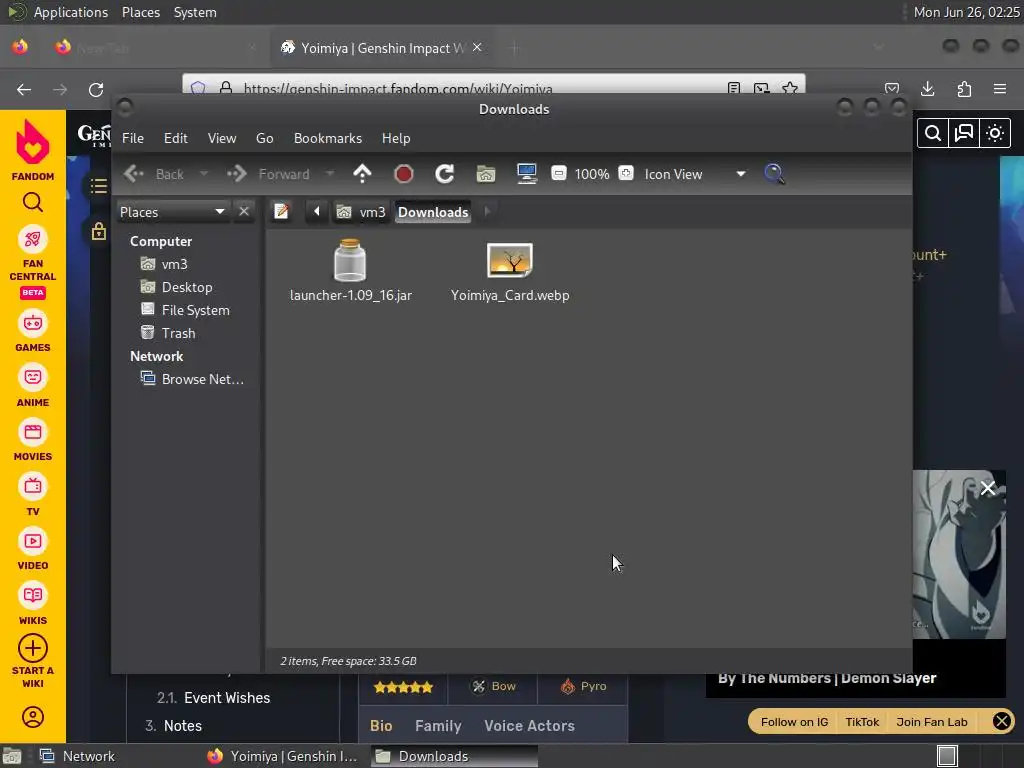Viewport: 1024px width, 768px height.
Task: Open Computer location via monitor icon
Action: 527,174
